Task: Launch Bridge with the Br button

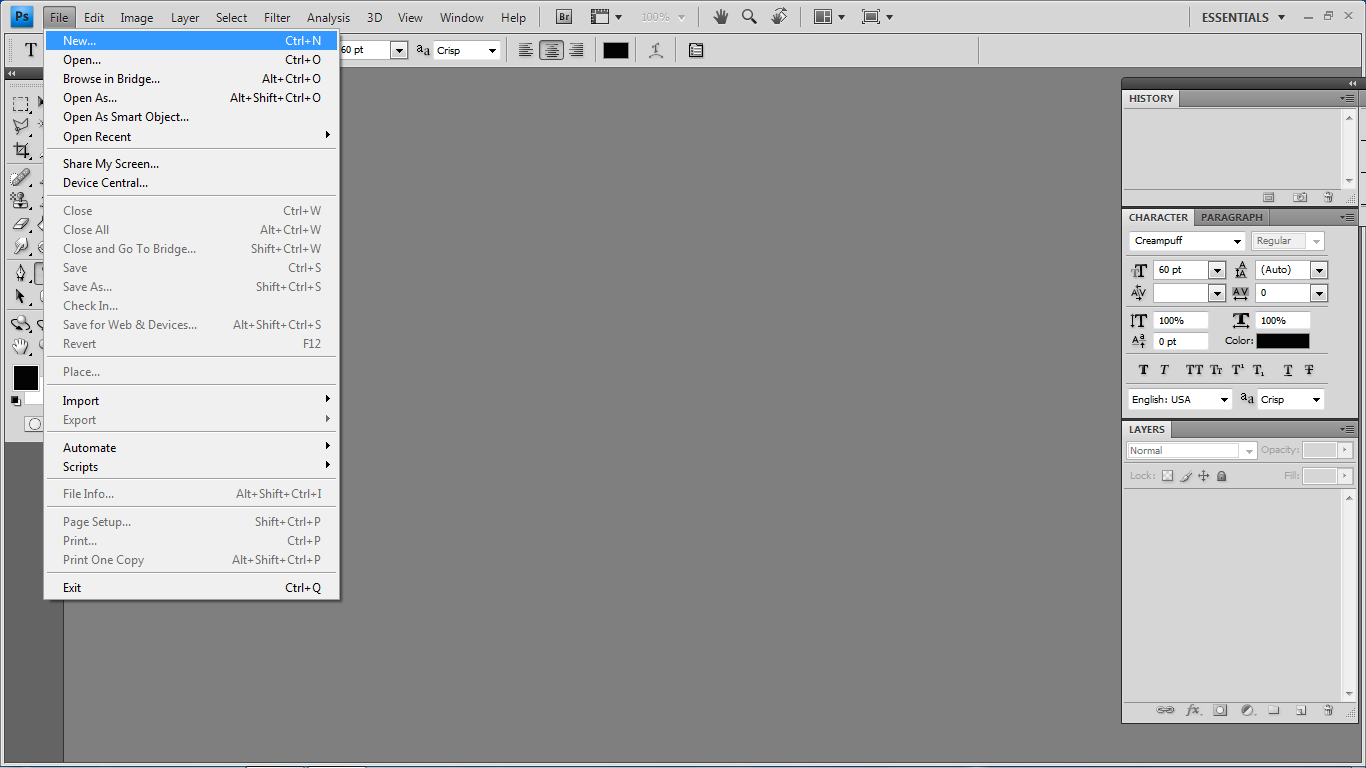Action: (x=564, y=17)
